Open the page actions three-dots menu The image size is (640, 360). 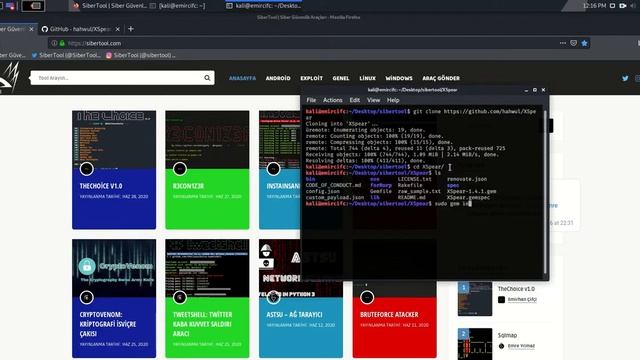pyautogui.click(x=563, y=43)
